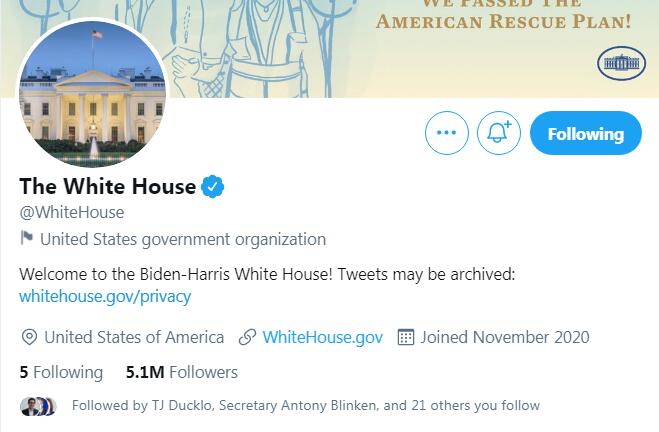Open the three-dots more options menu
659x432 pixels.
pos(446,133)
